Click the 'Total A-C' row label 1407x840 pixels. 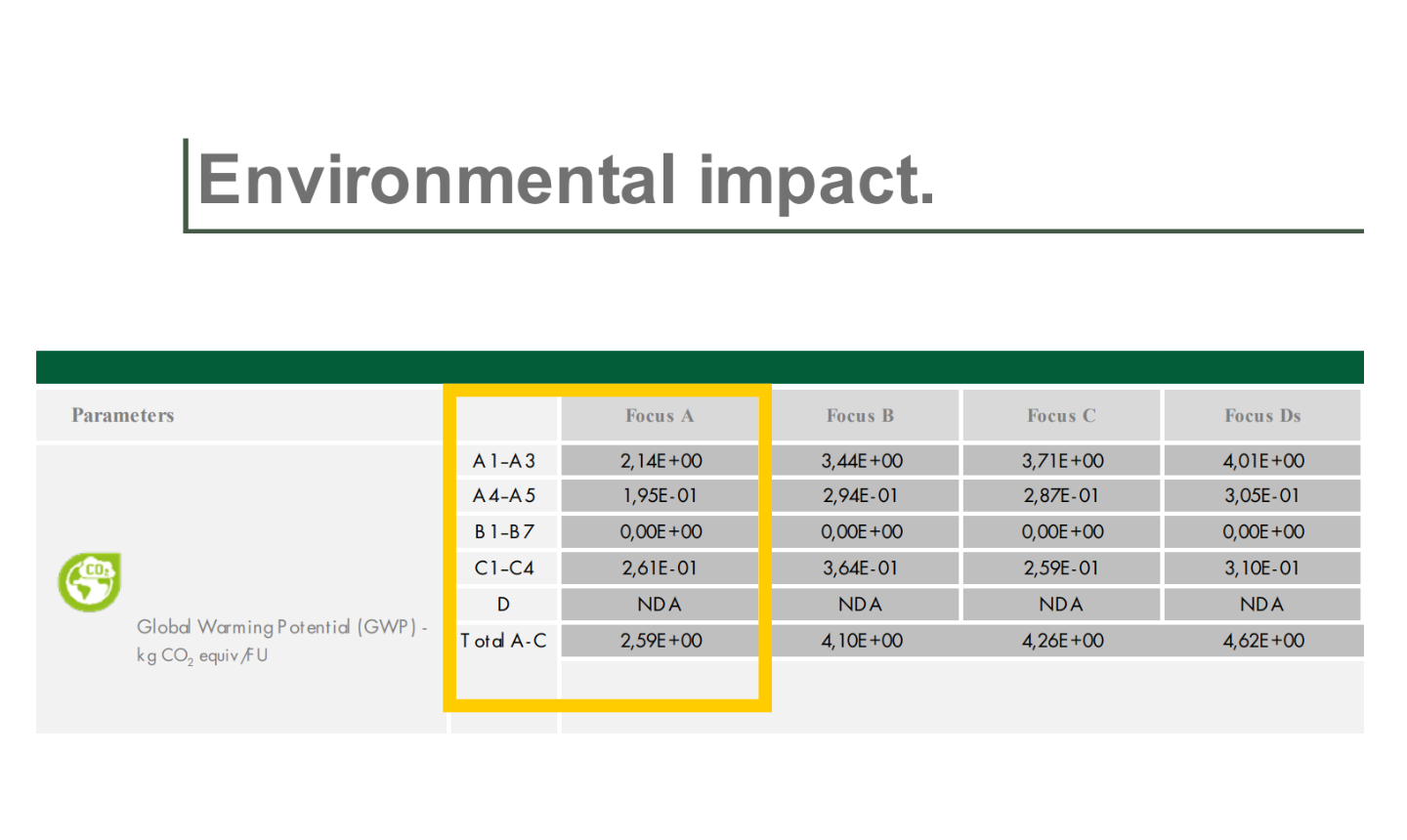[503, 641]
